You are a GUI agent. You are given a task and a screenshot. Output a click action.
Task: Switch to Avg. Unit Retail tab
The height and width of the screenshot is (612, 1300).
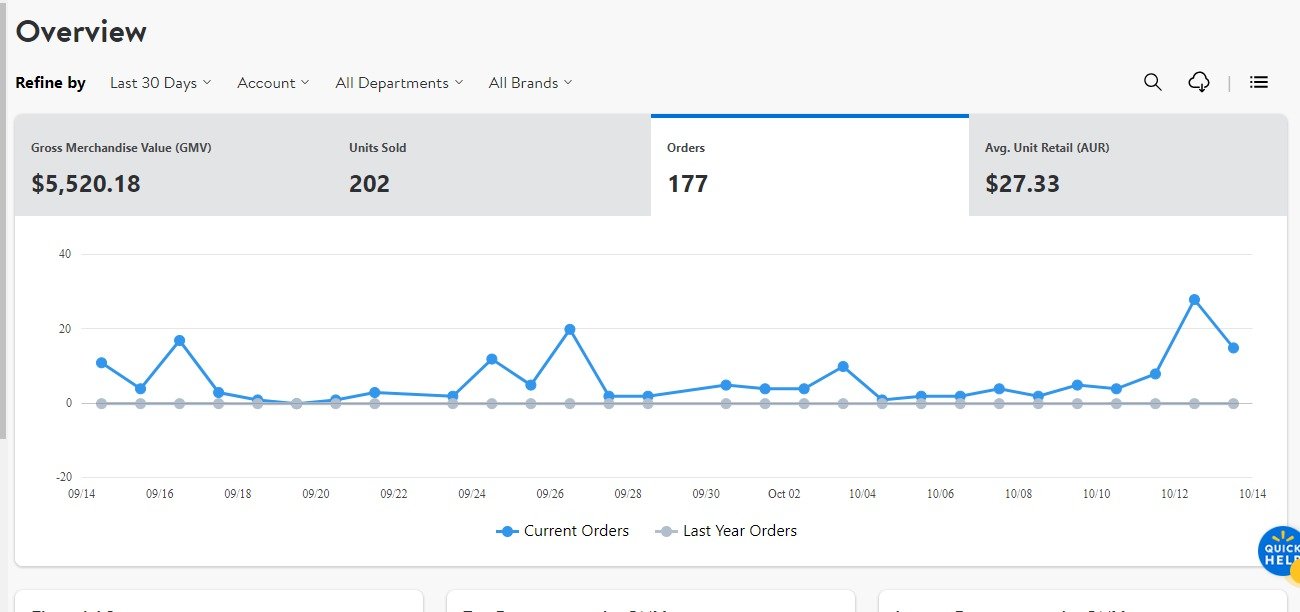tap(1127, 166)
